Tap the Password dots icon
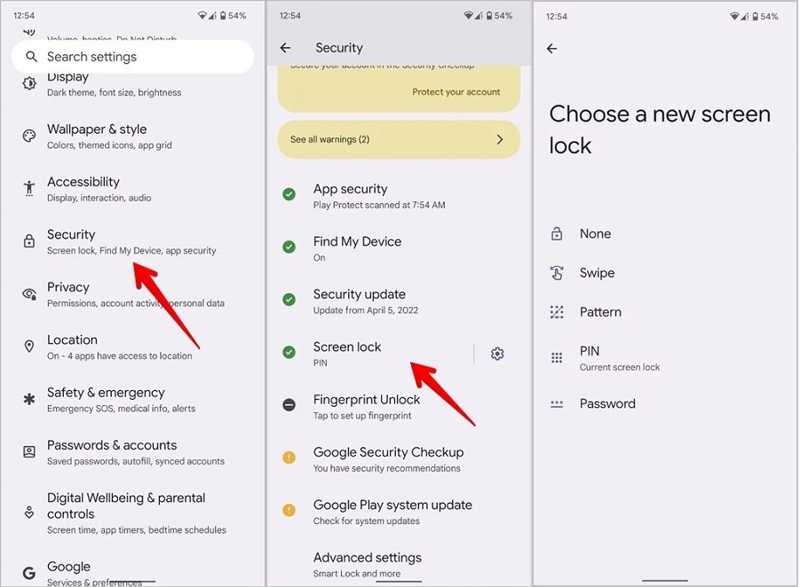 [557, 404]
